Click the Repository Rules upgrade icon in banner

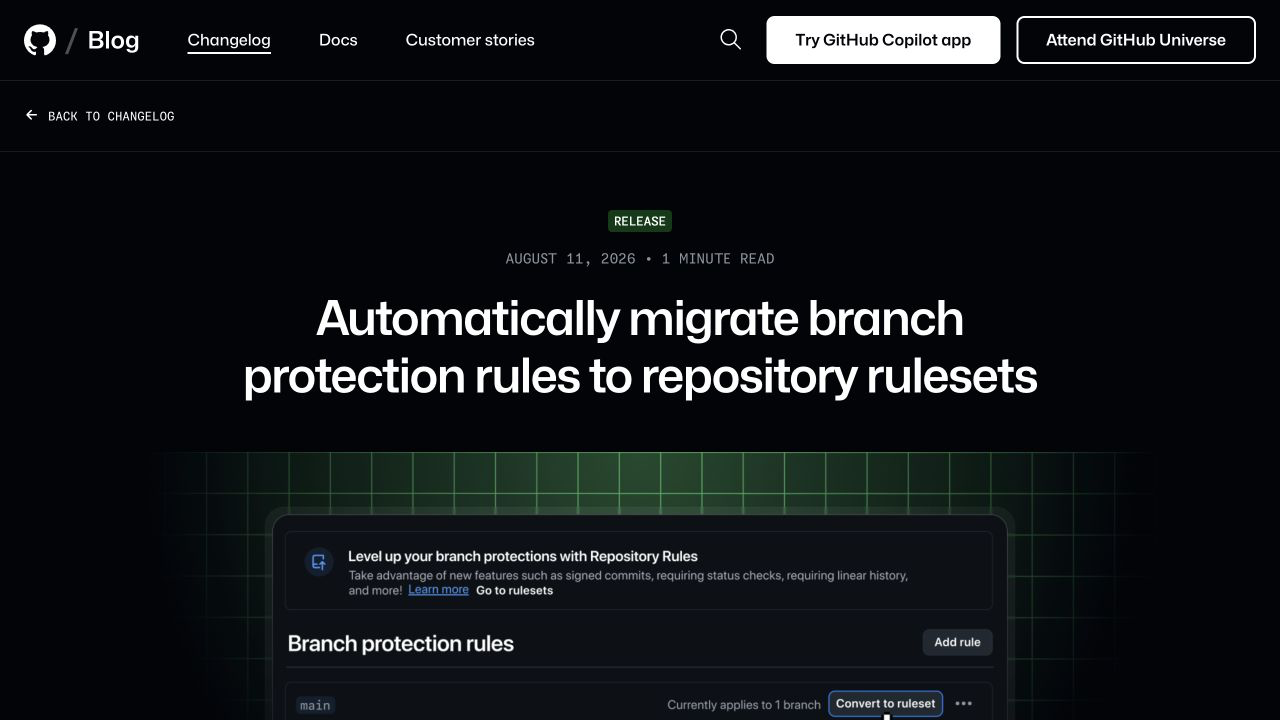tap(319, 562)
